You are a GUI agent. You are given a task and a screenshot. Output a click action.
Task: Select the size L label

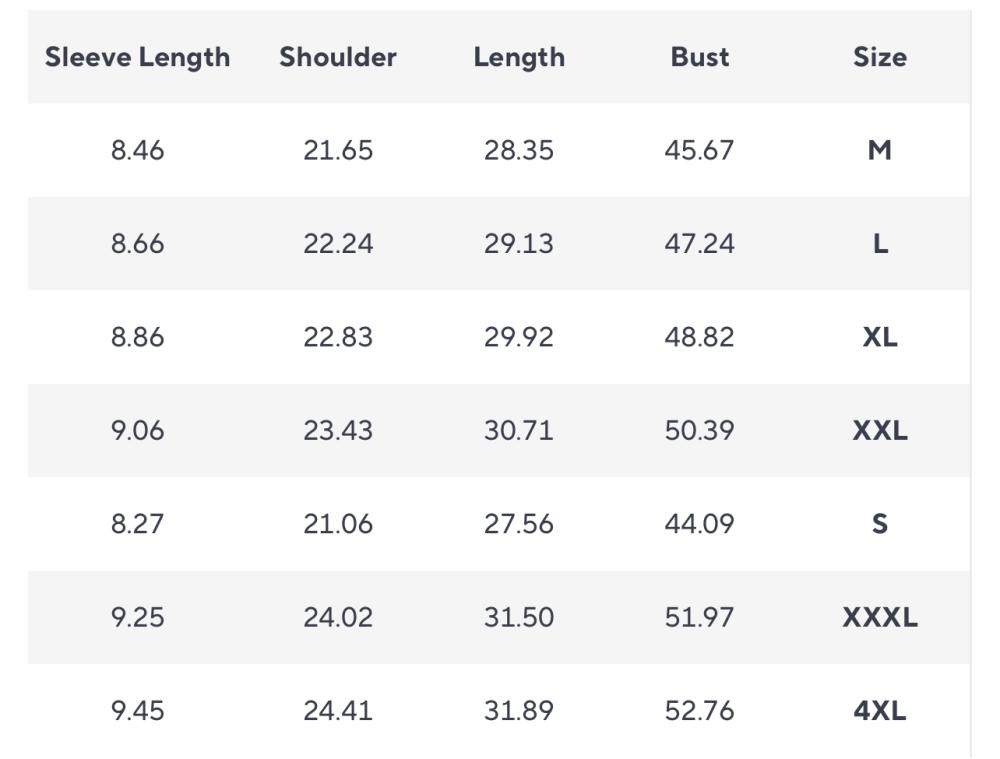coord(880,244)
